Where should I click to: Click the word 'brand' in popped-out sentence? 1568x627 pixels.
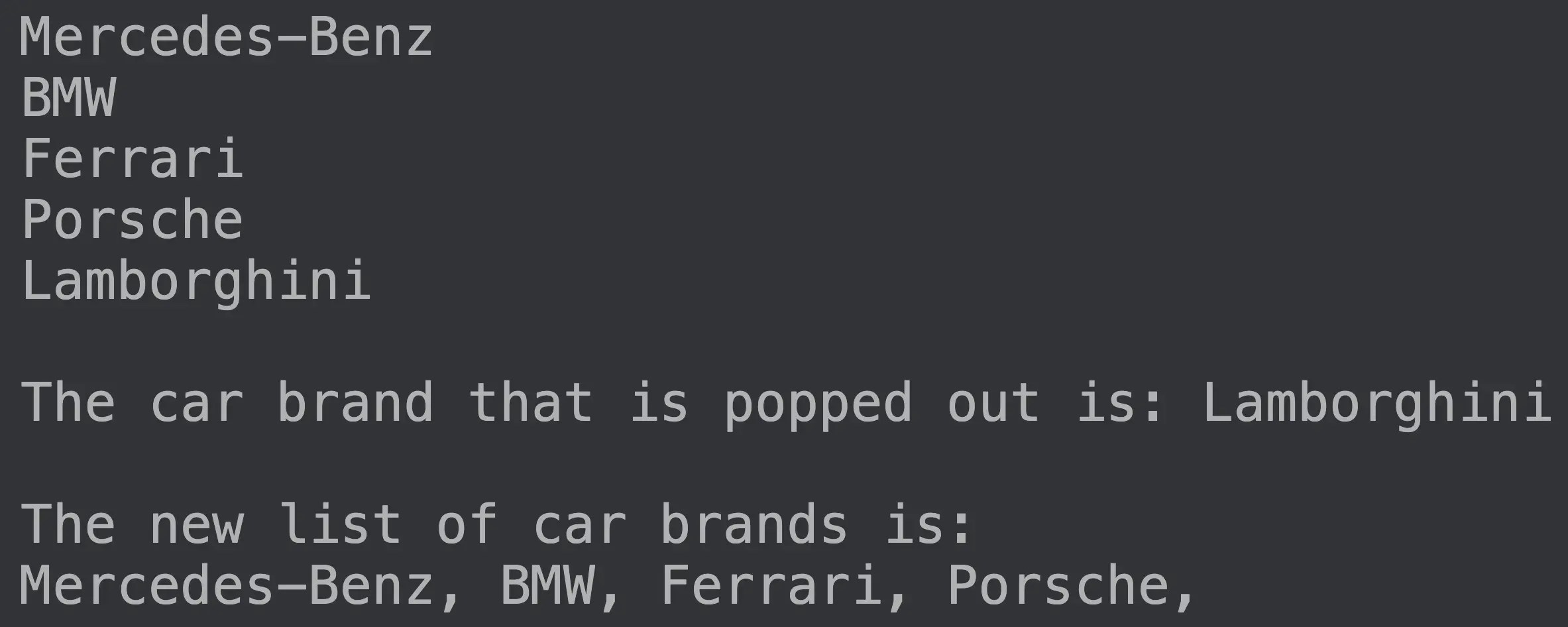pyautogui.click(x=355, y=402)
